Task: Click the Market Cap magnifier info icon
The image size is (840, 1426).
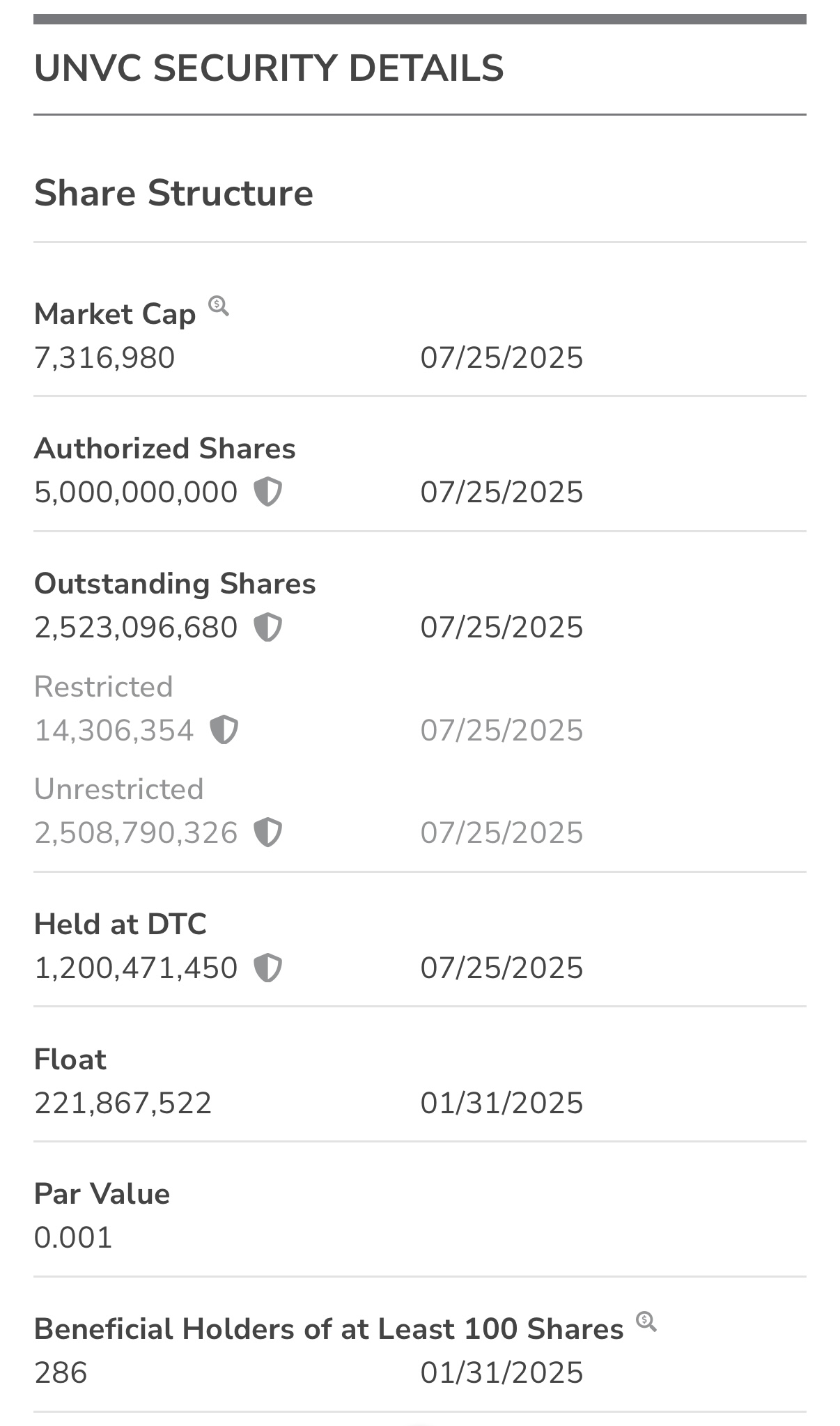Action: click(219, 305)
